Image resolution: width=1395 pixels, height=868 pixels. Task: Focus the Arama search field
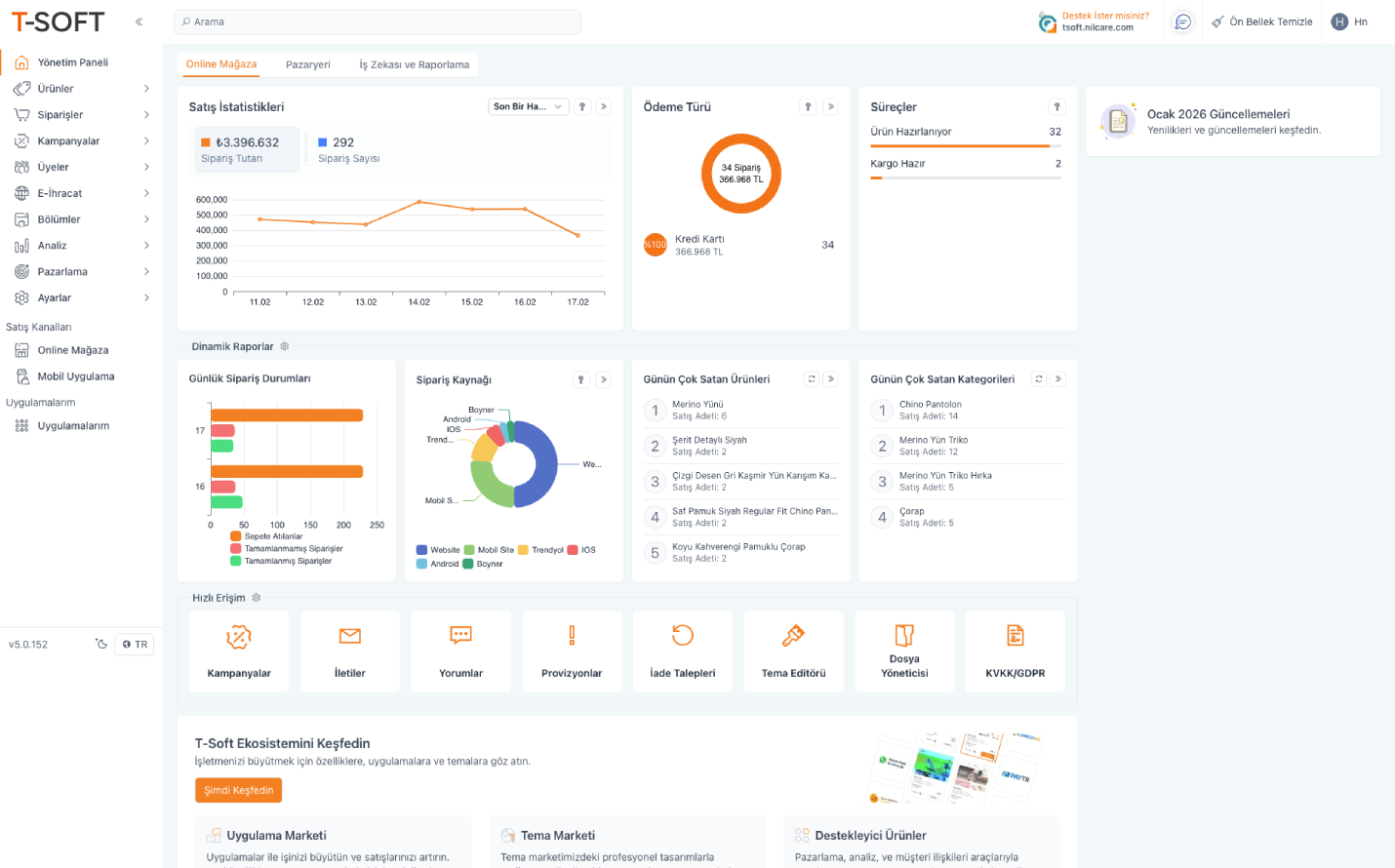point(378,21)
